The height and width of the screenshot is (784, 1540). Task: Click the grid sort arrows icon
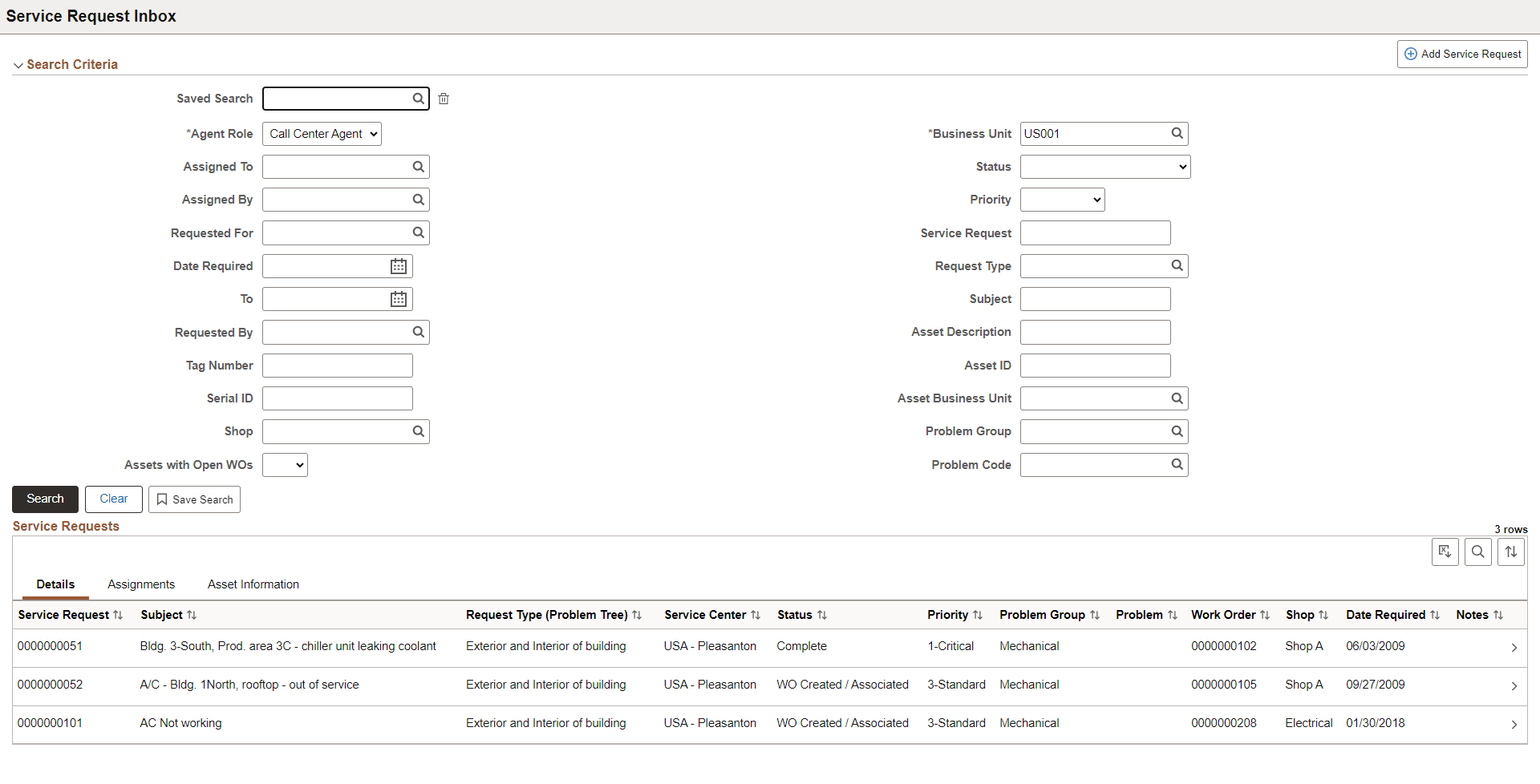pyautogui.click(x=1511, y=552)
